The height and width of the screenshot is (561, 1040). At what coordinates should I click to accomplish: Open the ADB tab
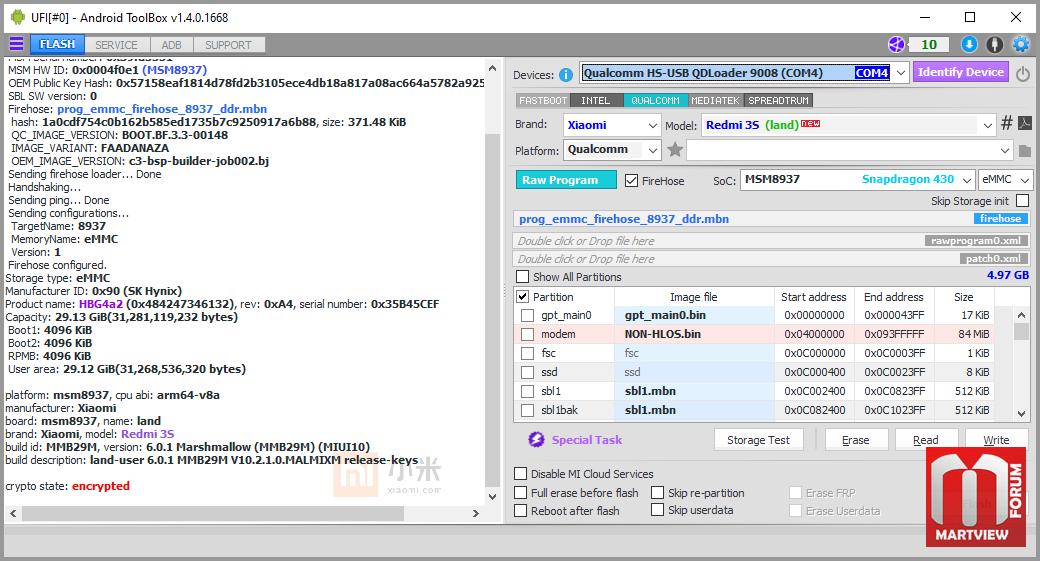tap(171, 45)
